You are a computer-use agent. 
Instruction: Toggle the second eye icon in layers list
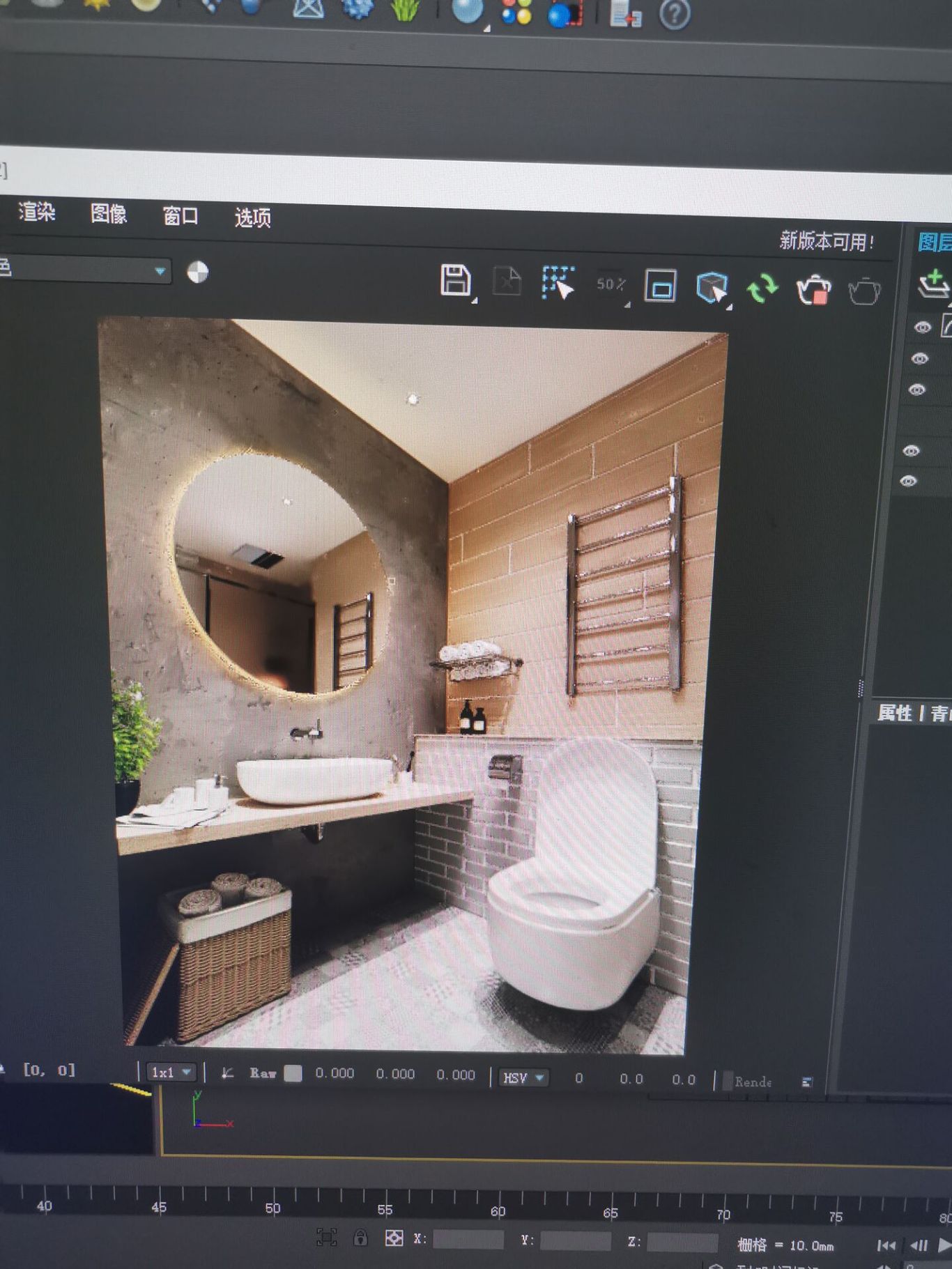pos(920,359)
